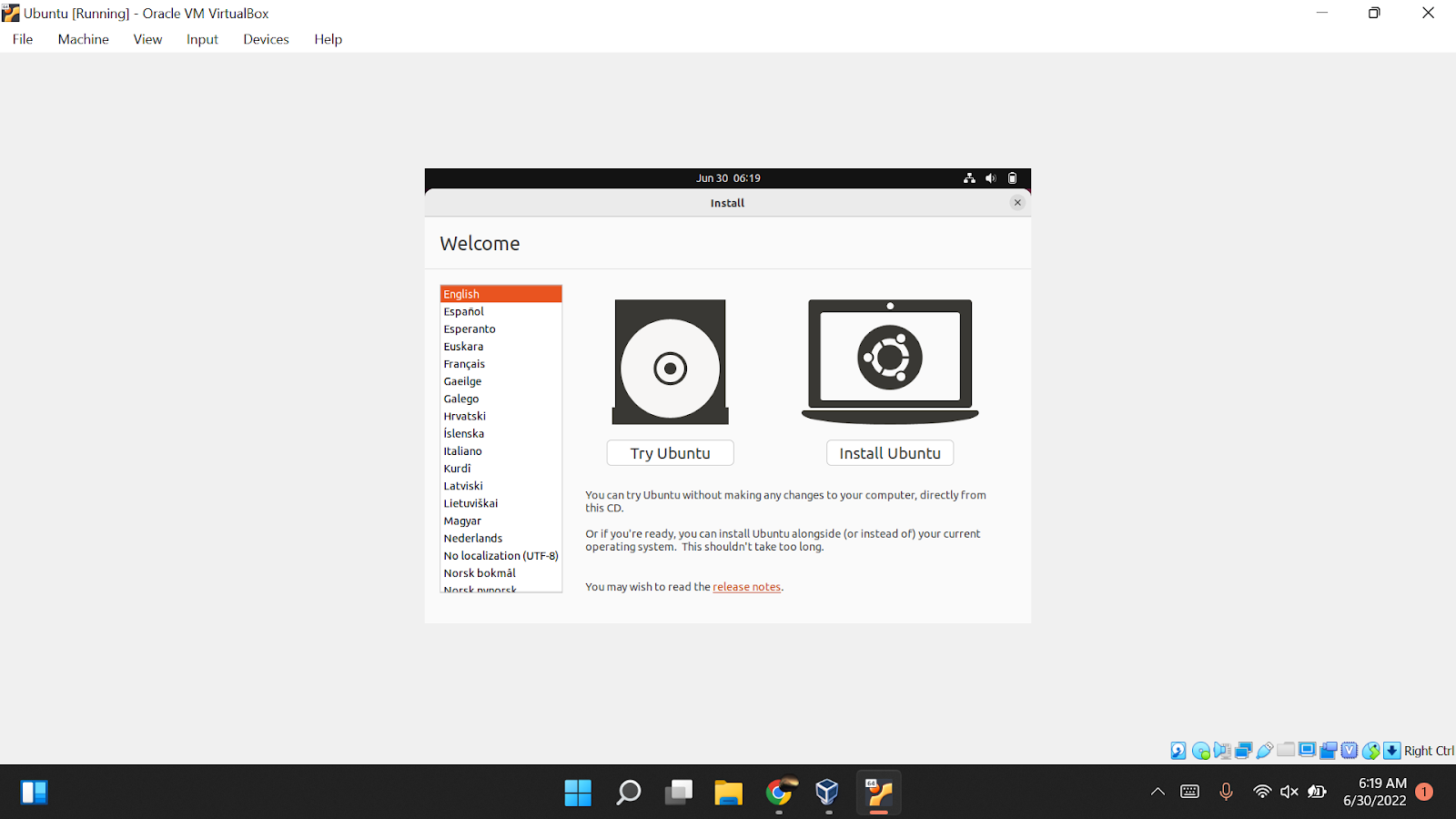This screenshot has width=1456, height=819.
Task: Click the optical disk status icon
Action: pos(1201,751)
